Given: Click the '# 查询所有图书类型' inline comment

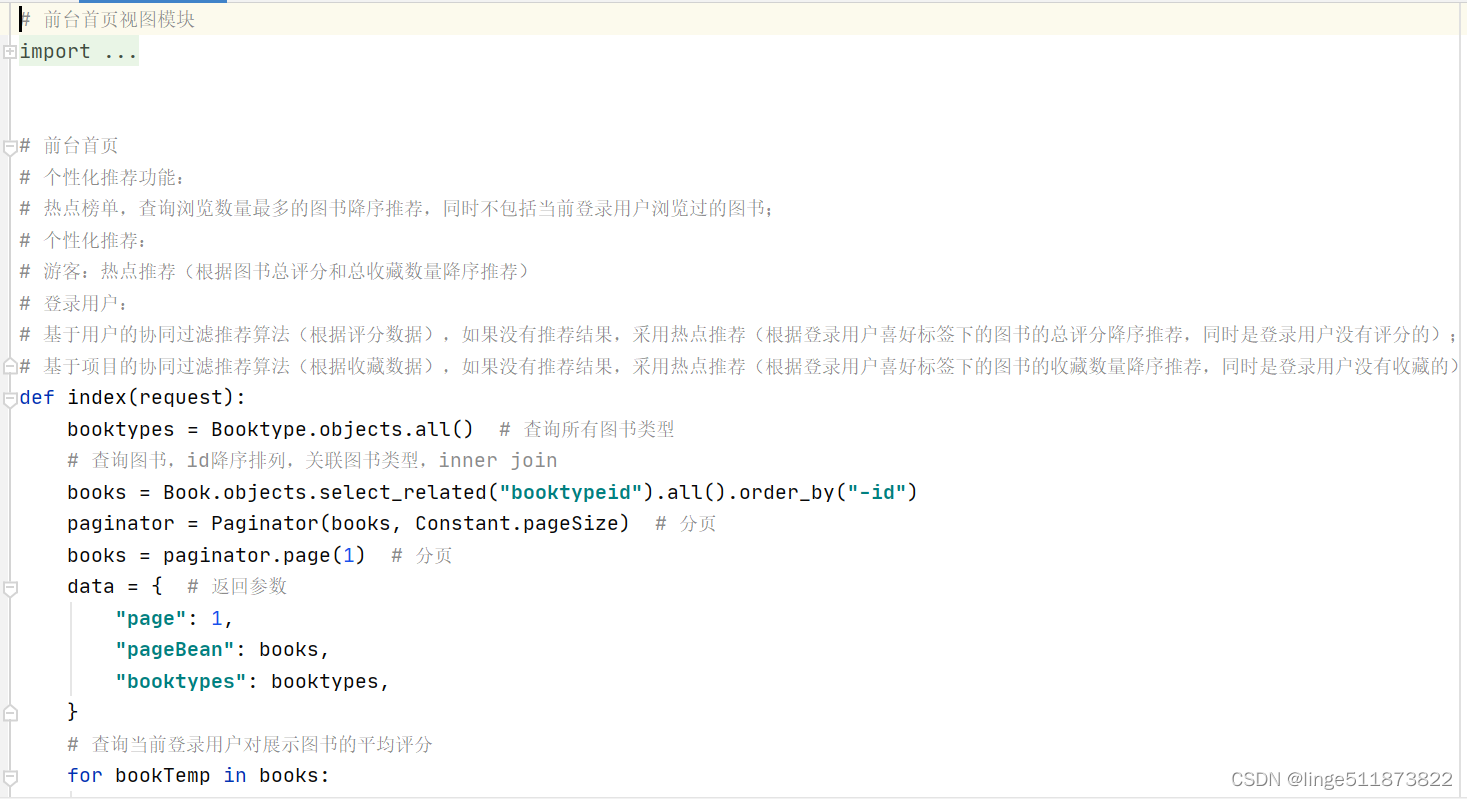Looking at the screenshot, I should pos(587,429).
